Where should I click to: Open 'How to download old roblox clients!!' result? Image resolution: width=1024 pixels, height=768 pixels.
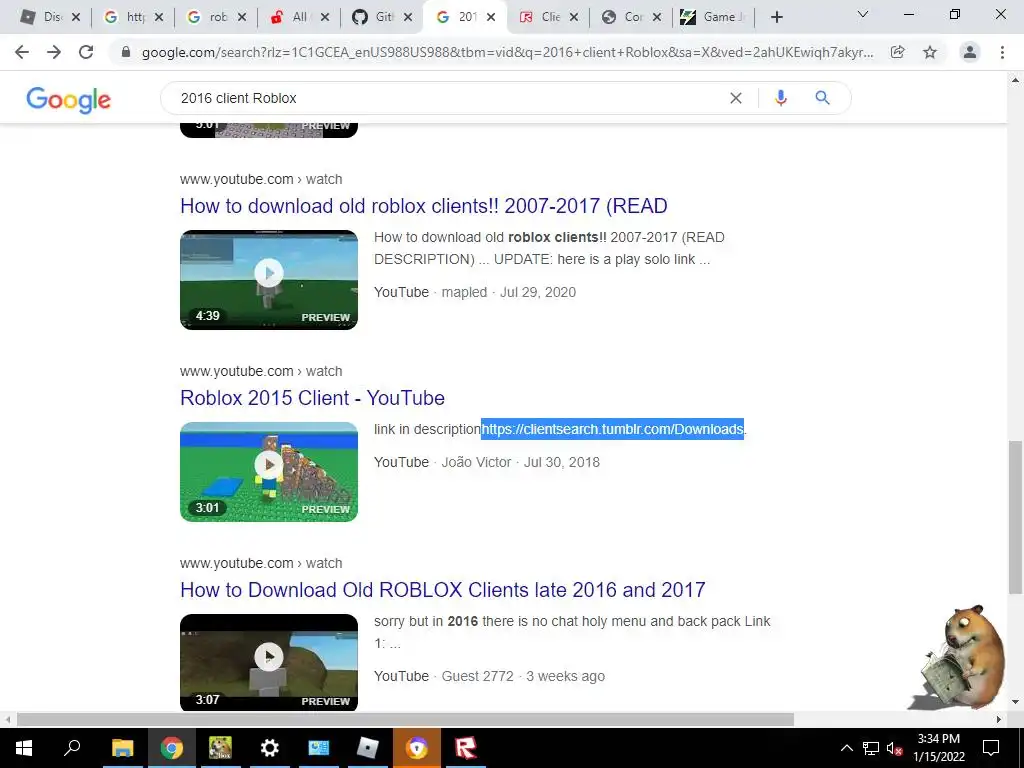coord(424,206)
